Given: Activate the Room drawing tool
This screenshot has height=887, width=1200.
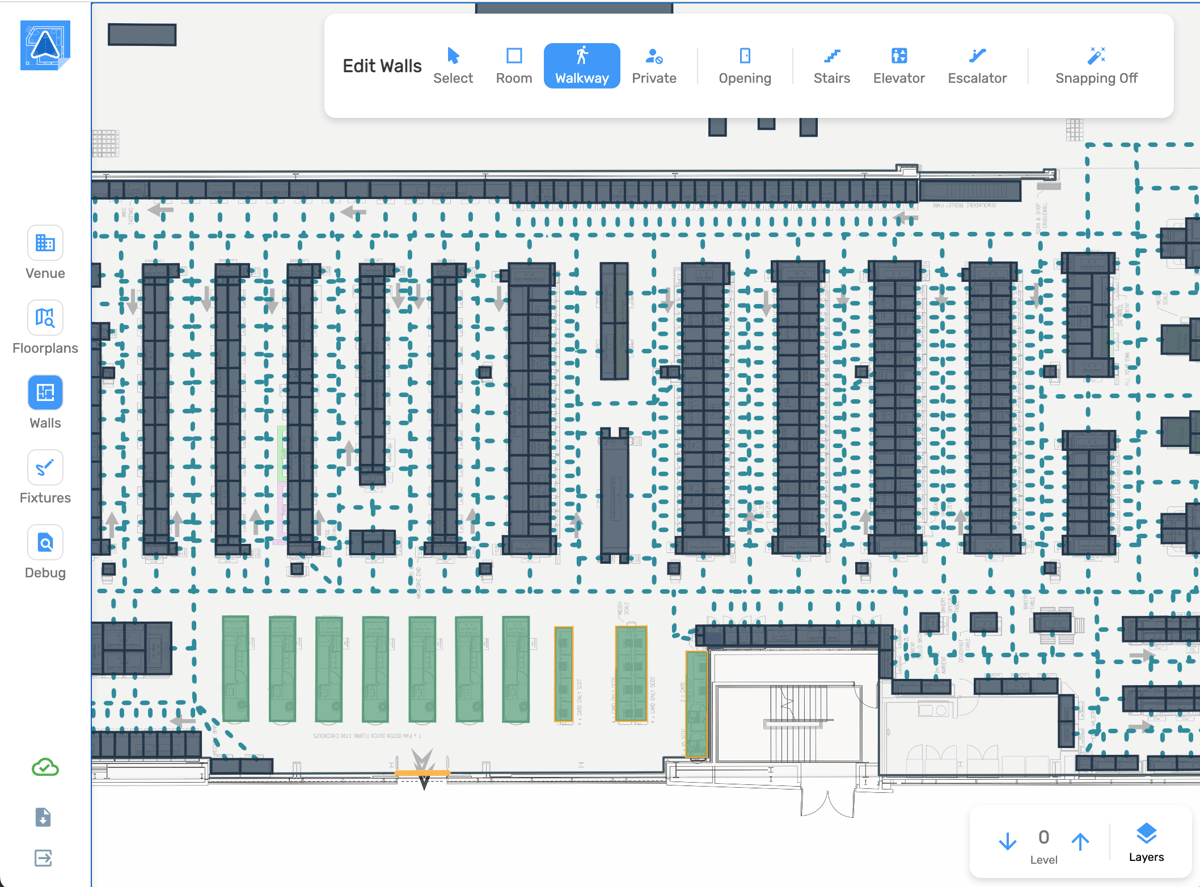Looking at the screenshot, I should 514,66.
